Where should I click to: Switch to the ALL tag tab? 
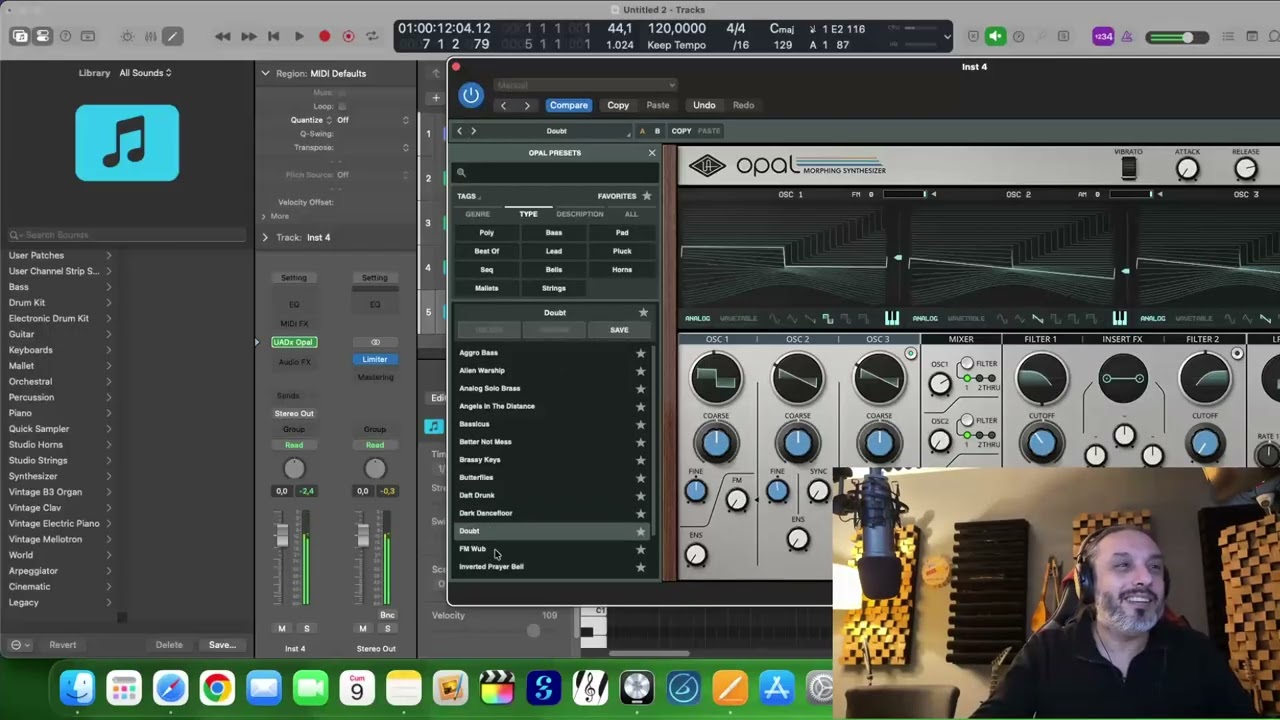click(631, 214)
